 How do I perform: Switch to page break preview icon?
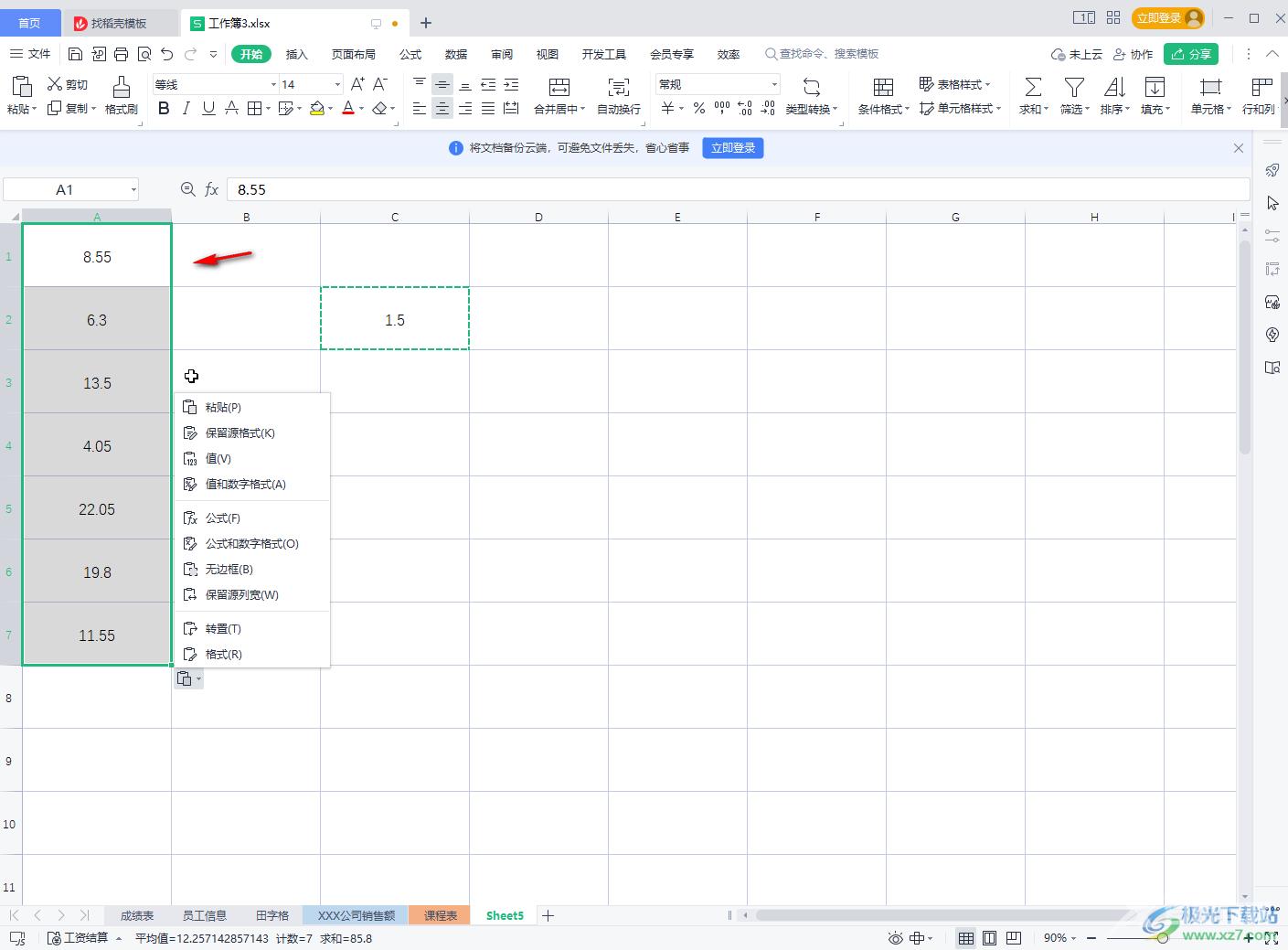[x=1014, y=938]
